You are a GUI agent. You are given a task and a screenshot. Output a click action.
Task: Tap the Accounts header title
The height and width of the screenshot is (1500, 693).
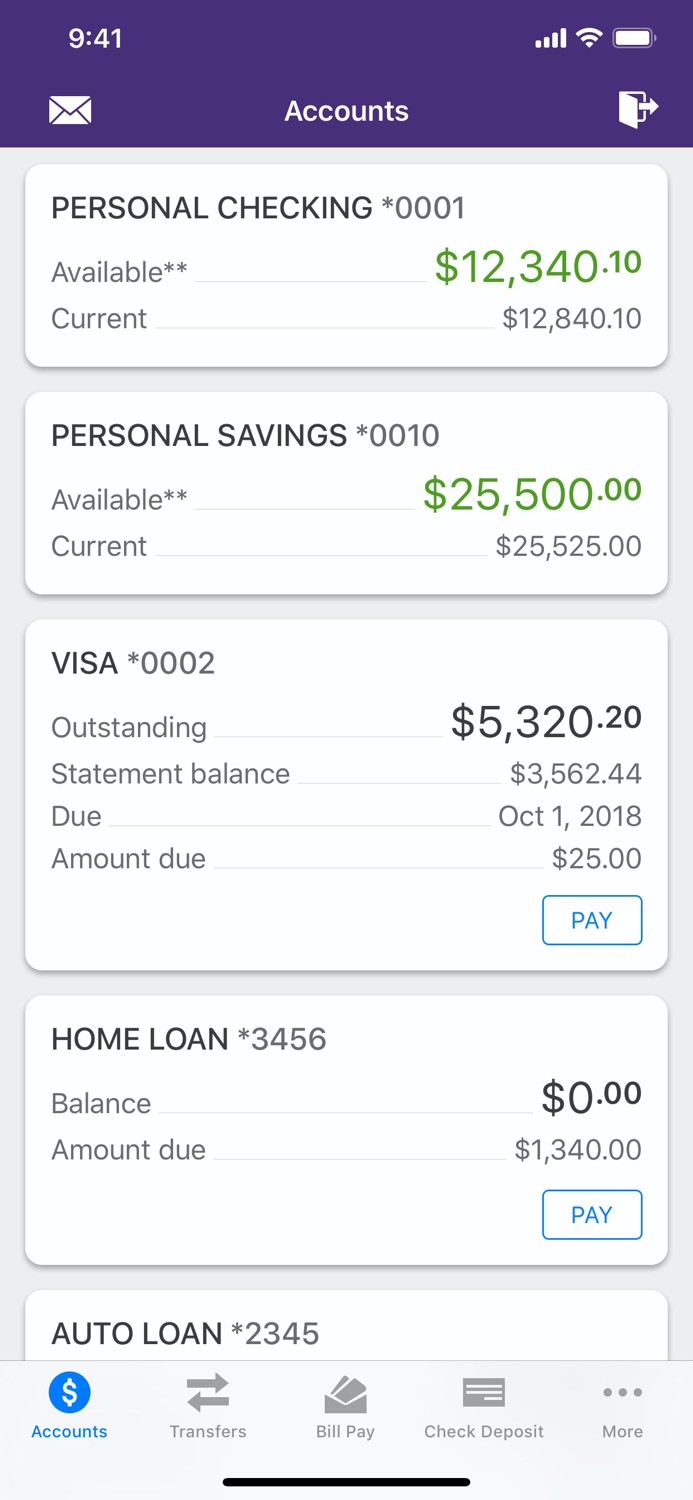click(346, 110)
